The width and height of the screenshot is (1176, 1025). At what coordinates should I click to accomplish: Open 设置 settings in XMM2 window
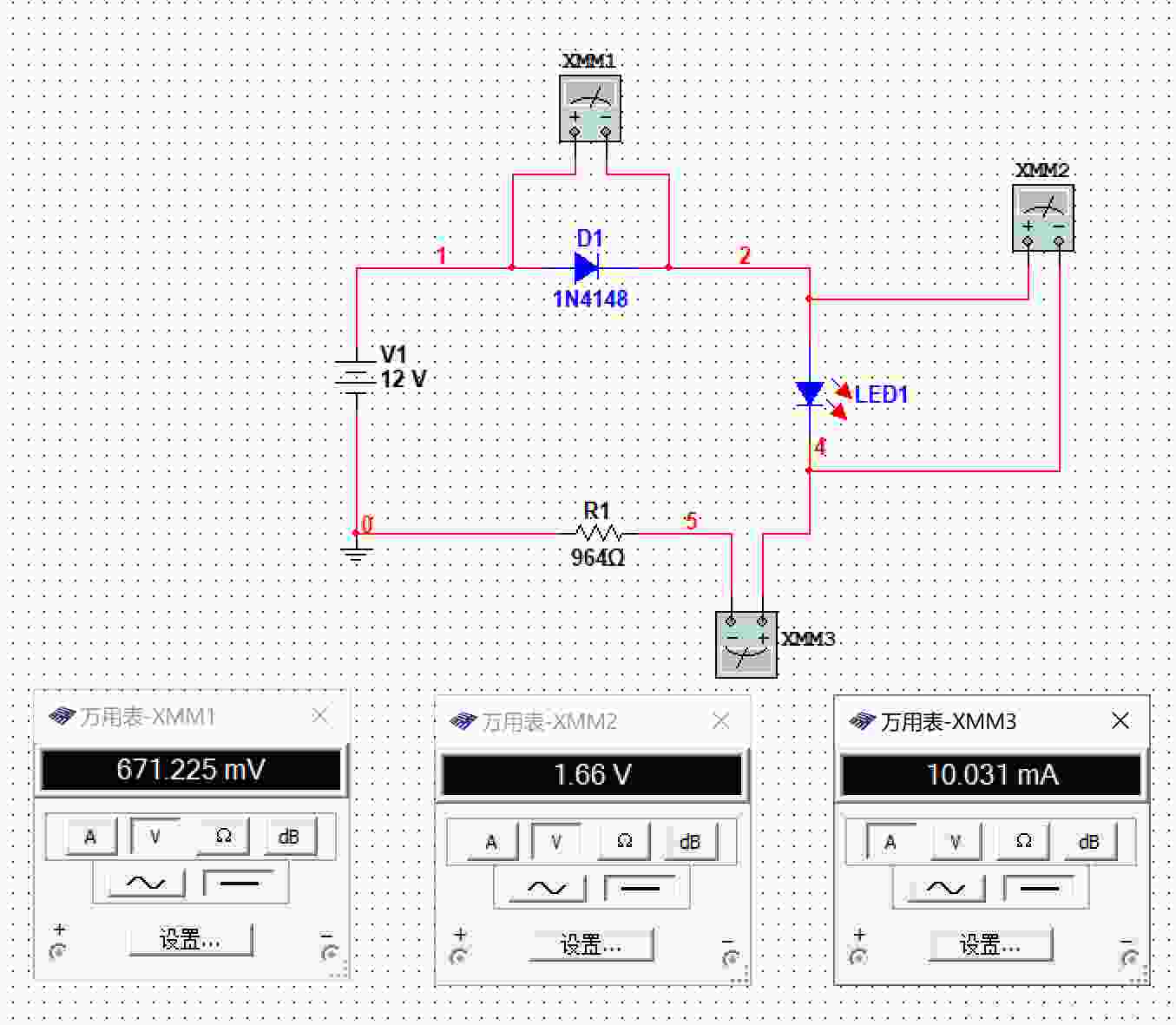click(592, 945)
